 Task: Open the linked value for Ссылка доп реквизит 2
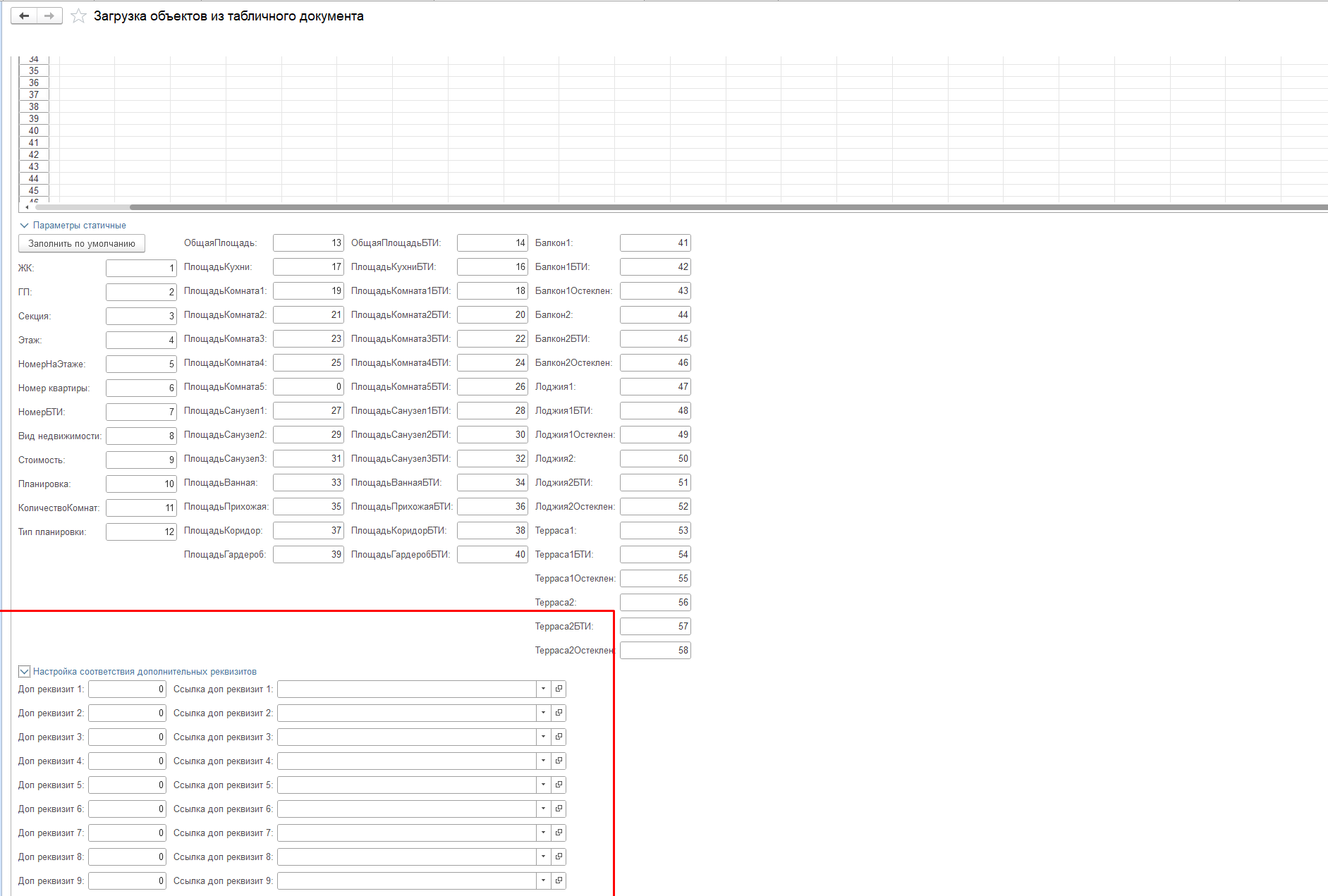click(x=559, y=713)
